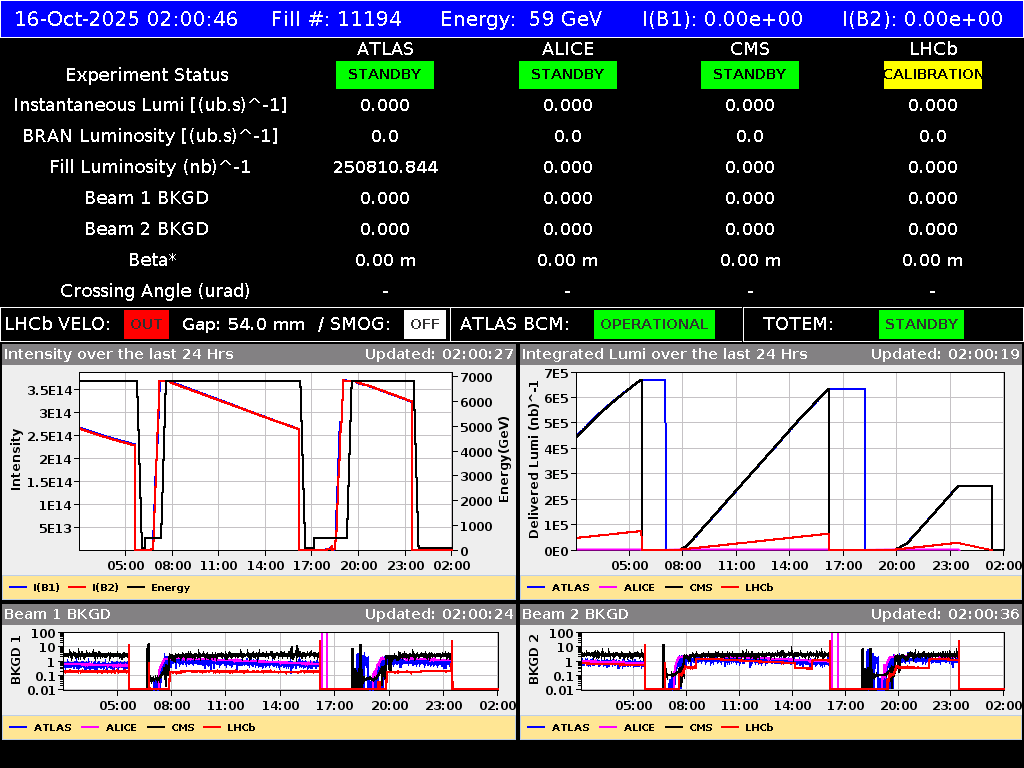Select the LHCb CALIBRATION status indicator
This screenshot has width=1024, height=768.
point(931,74)
